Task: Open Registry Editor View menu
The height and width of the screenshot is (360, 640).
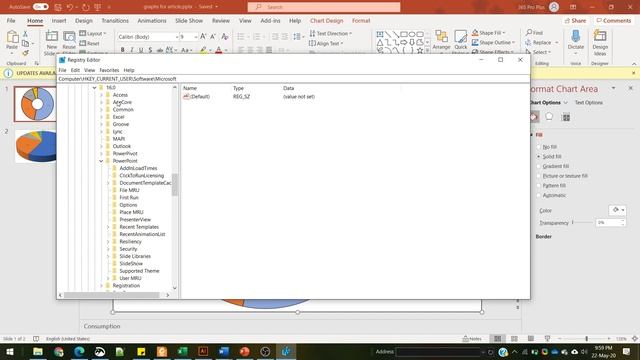Action: (x=89, y=70)
